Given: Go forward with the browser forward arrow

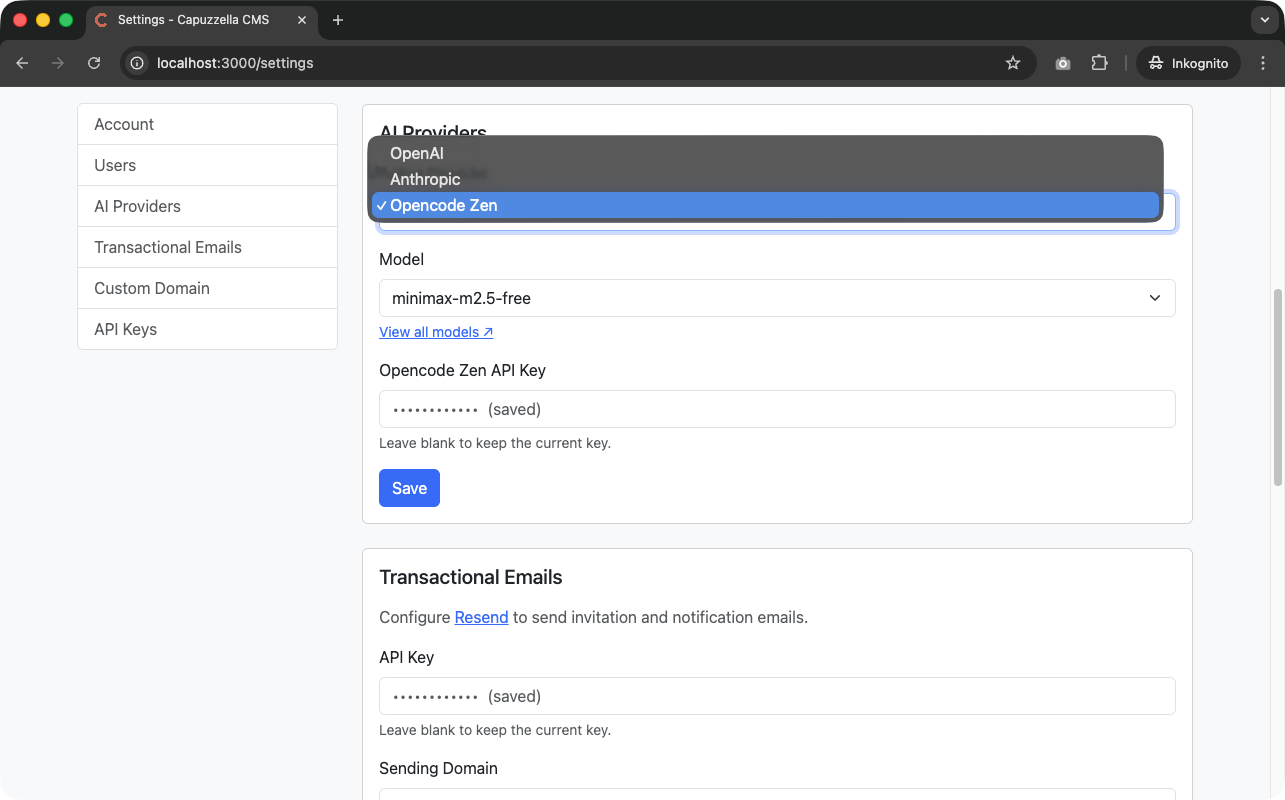Looking at the screenshot, I should [58, 63].
